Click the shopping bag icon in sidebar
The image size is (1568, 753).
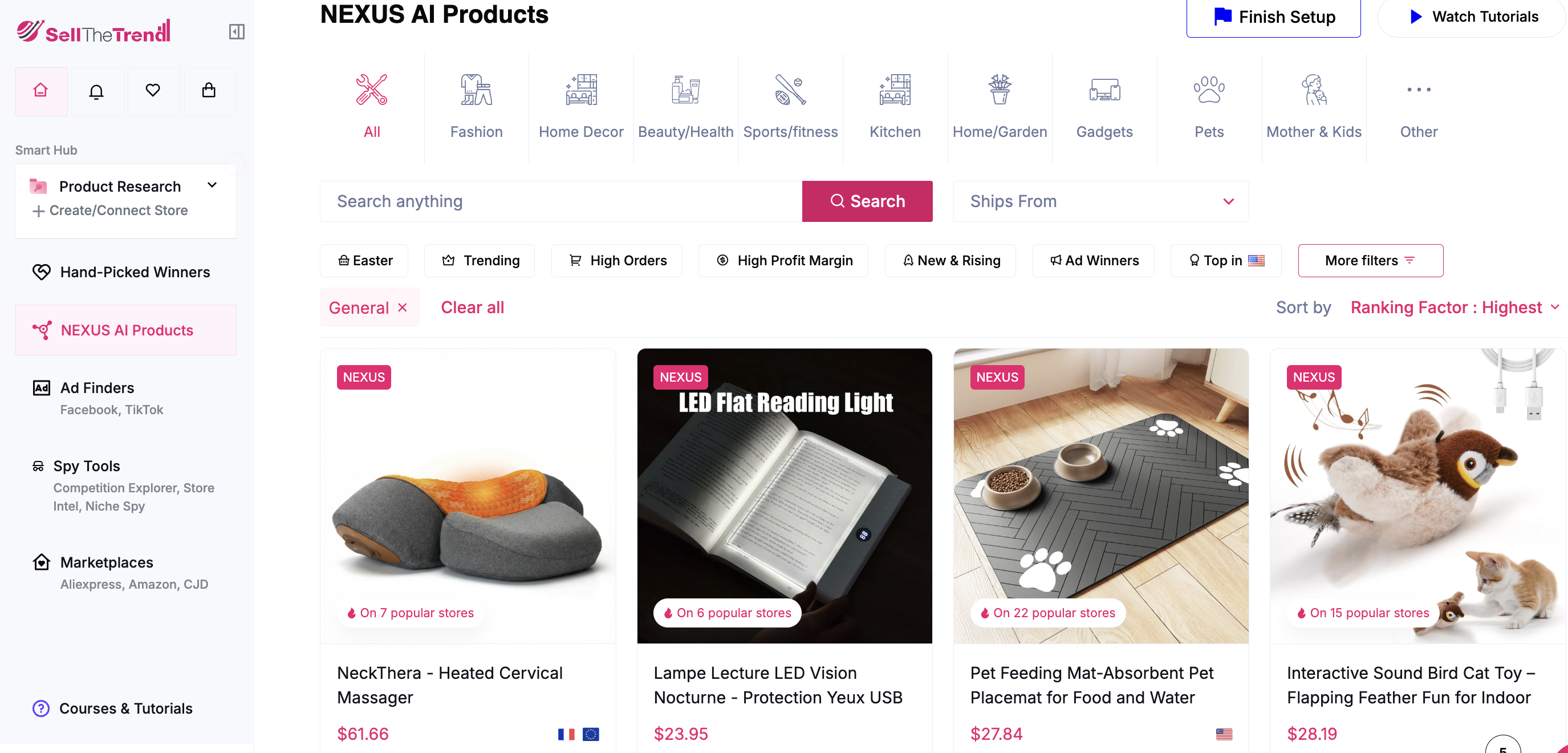pos(209,91)
